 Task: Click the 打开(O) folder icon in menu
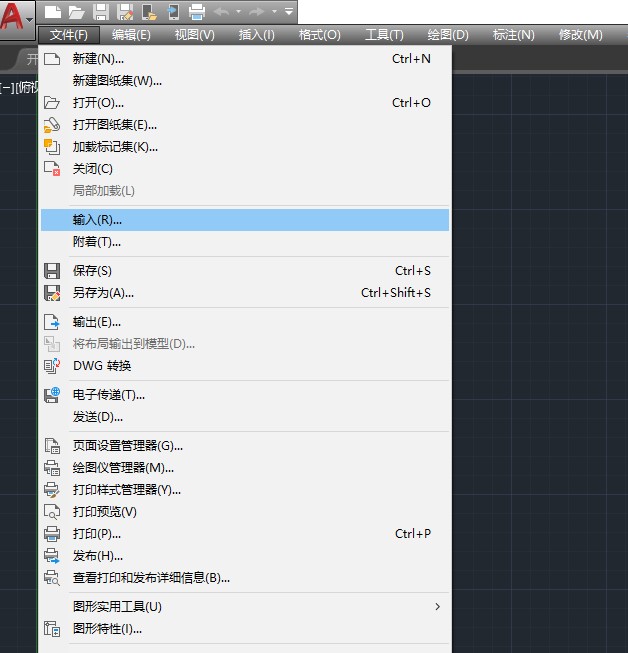pos(52,102)
